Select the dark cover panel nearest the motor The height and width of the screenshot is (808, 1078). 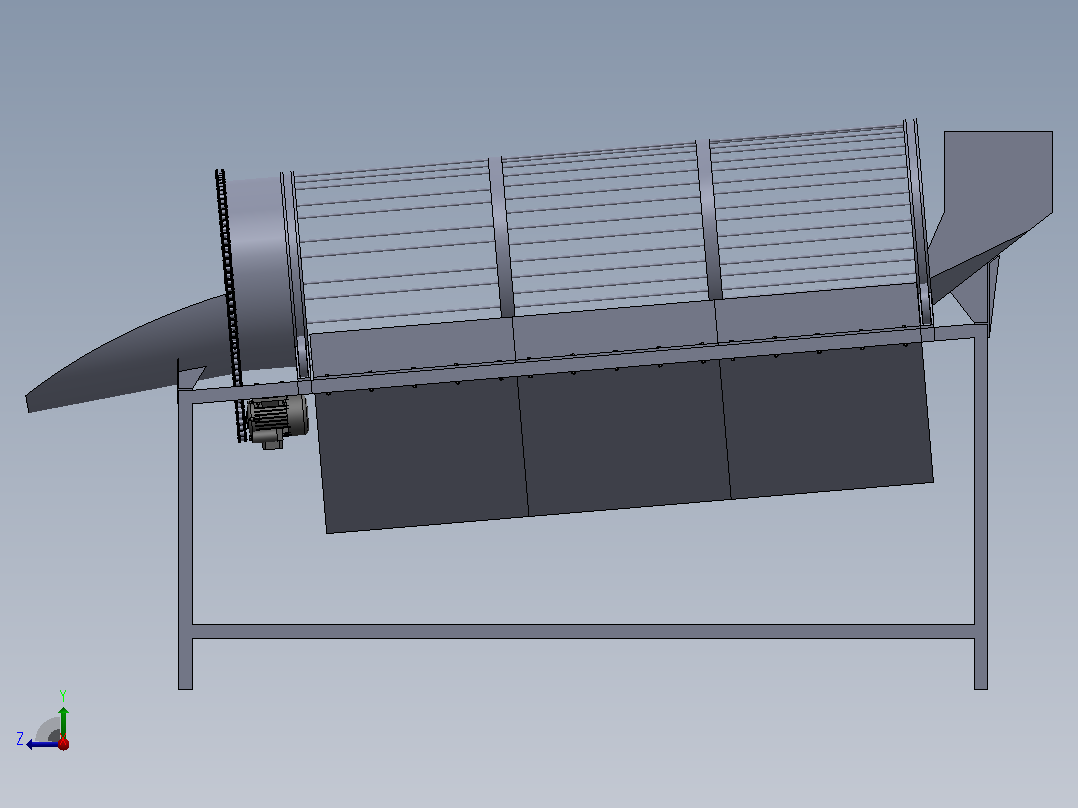click(x=421, y=455)
